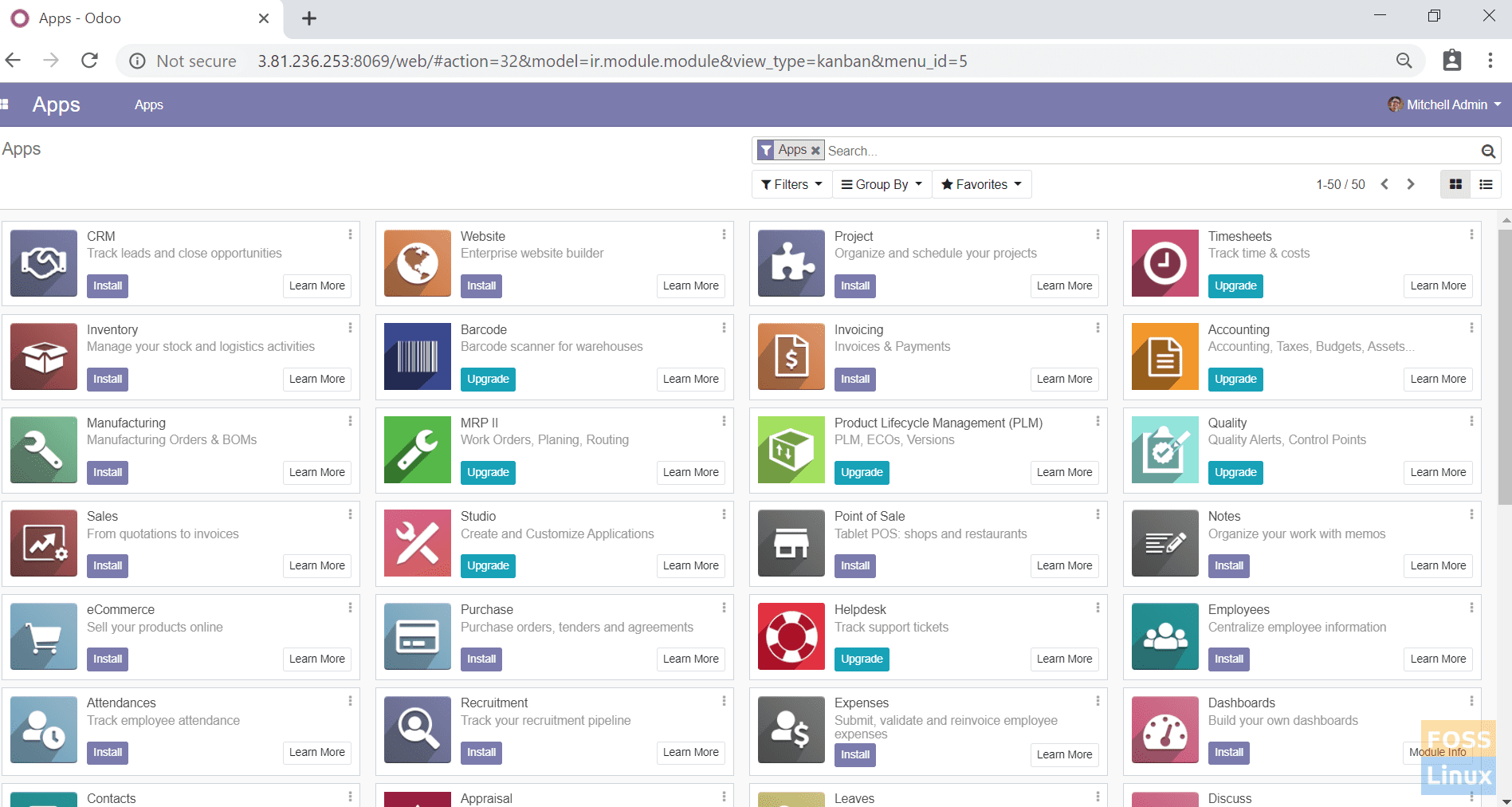Select the Point of Sale shop icon
The width and height of the screenshot is (1512, 807).
point(791,543)
